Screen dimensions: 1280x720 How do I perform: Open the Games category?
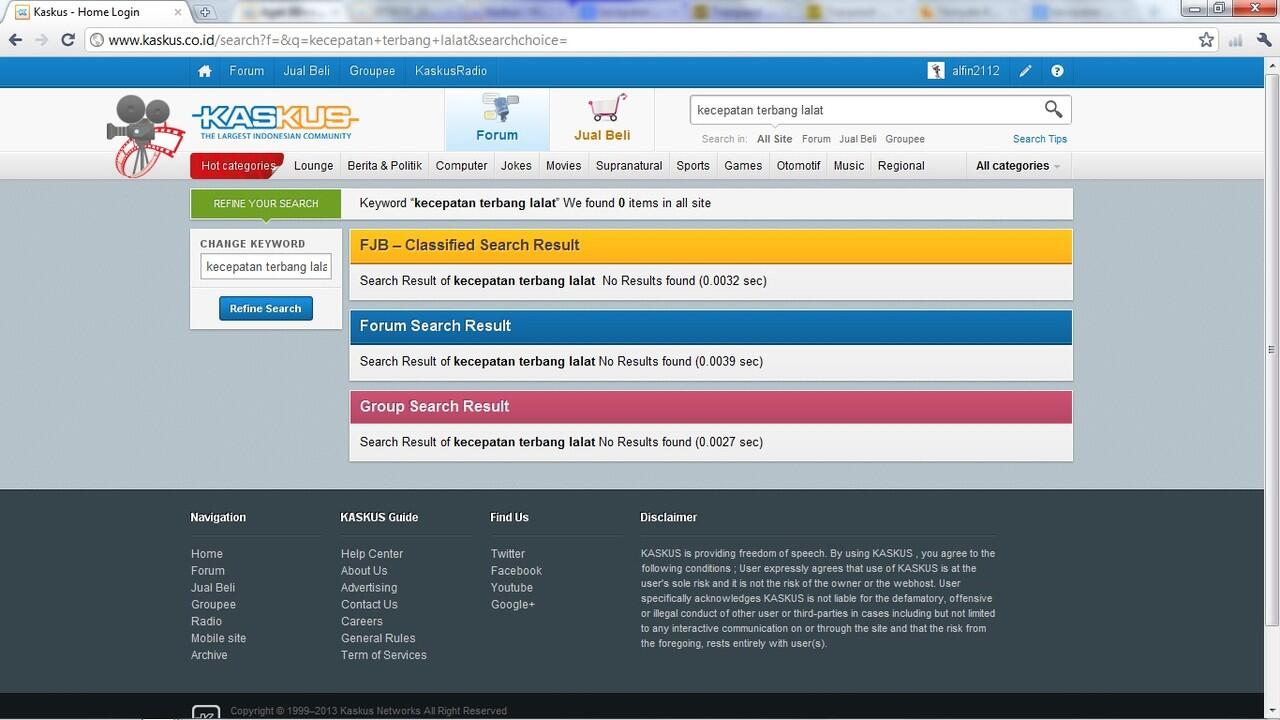pyautogui.click(x=743, y=166)
